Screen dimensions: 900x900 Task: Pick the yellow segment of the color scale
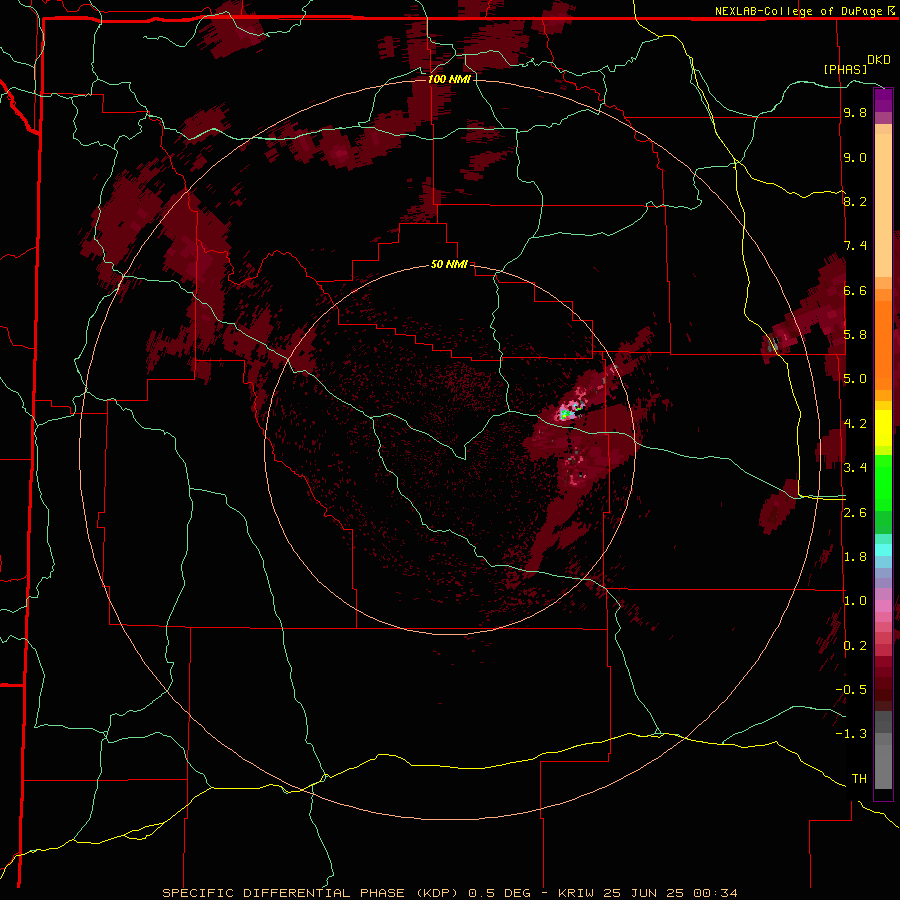[x=883, y=428]
